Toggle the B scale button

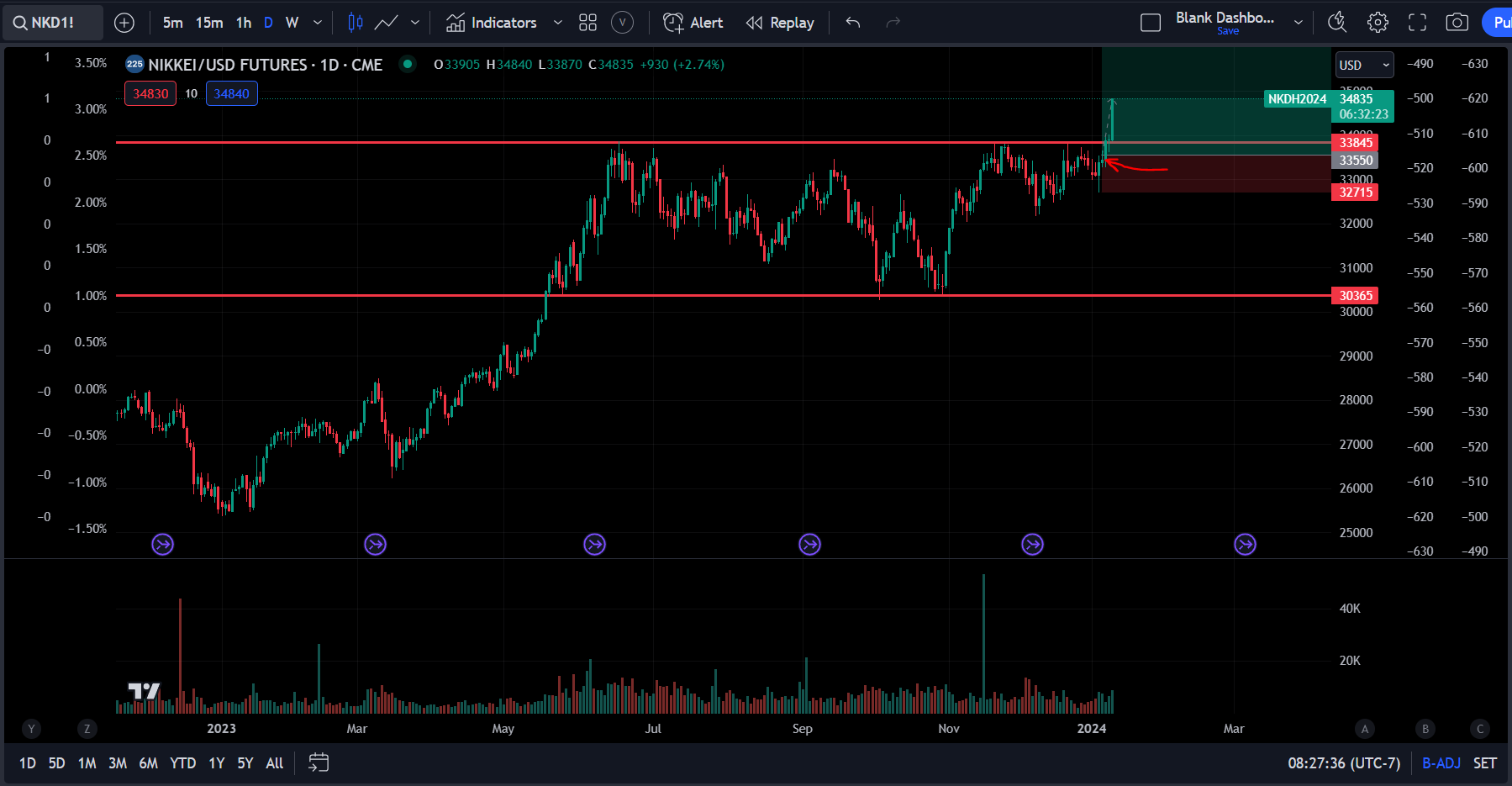point(1425,729)
